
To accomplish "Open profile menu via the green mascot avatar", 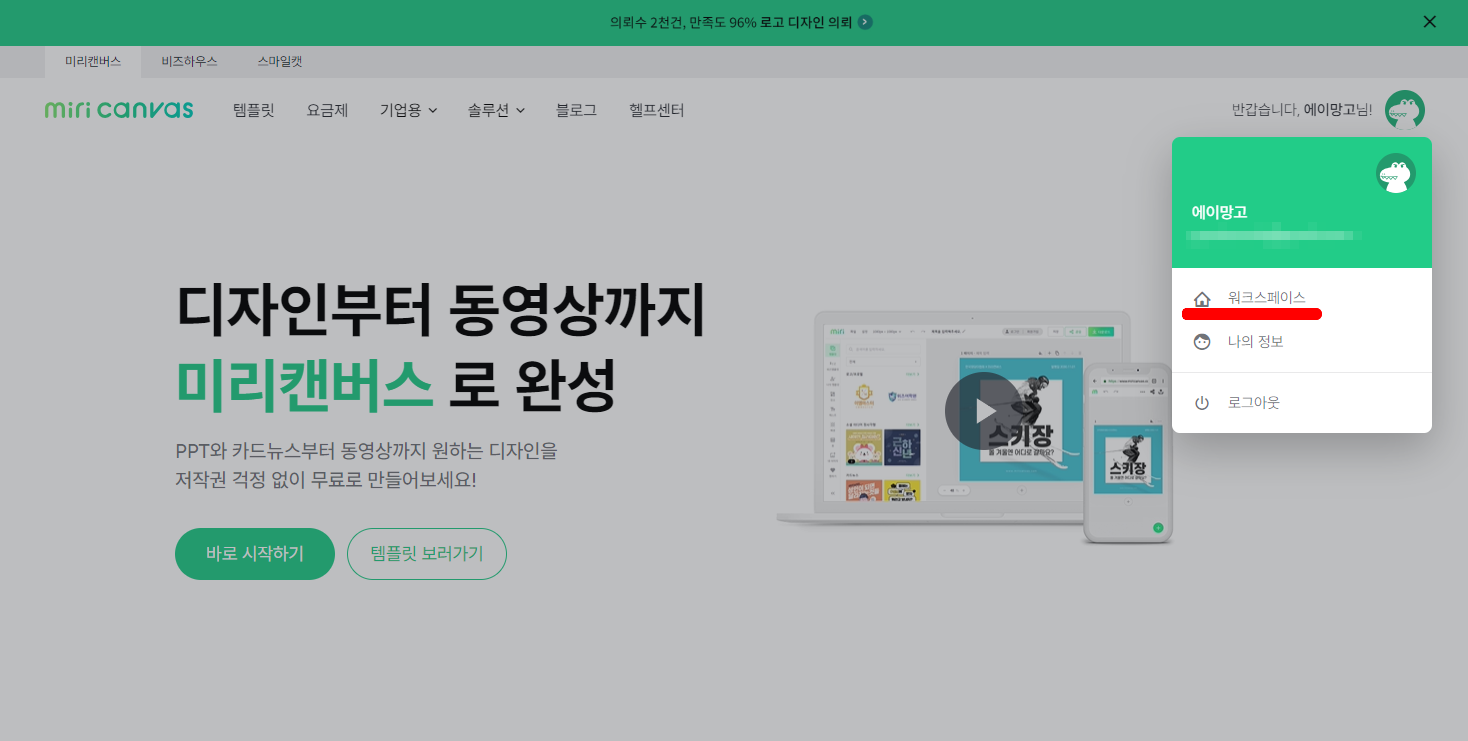I will 1406,110.
